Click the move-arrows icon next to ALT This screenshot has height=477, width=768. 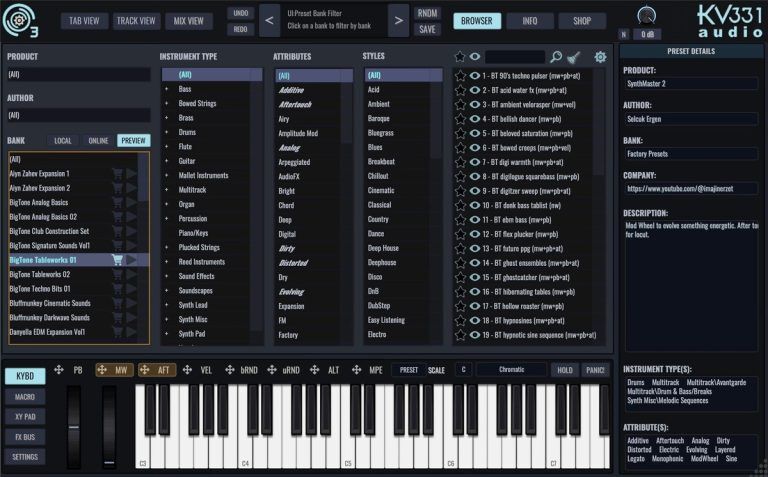(x=314, y=370)
